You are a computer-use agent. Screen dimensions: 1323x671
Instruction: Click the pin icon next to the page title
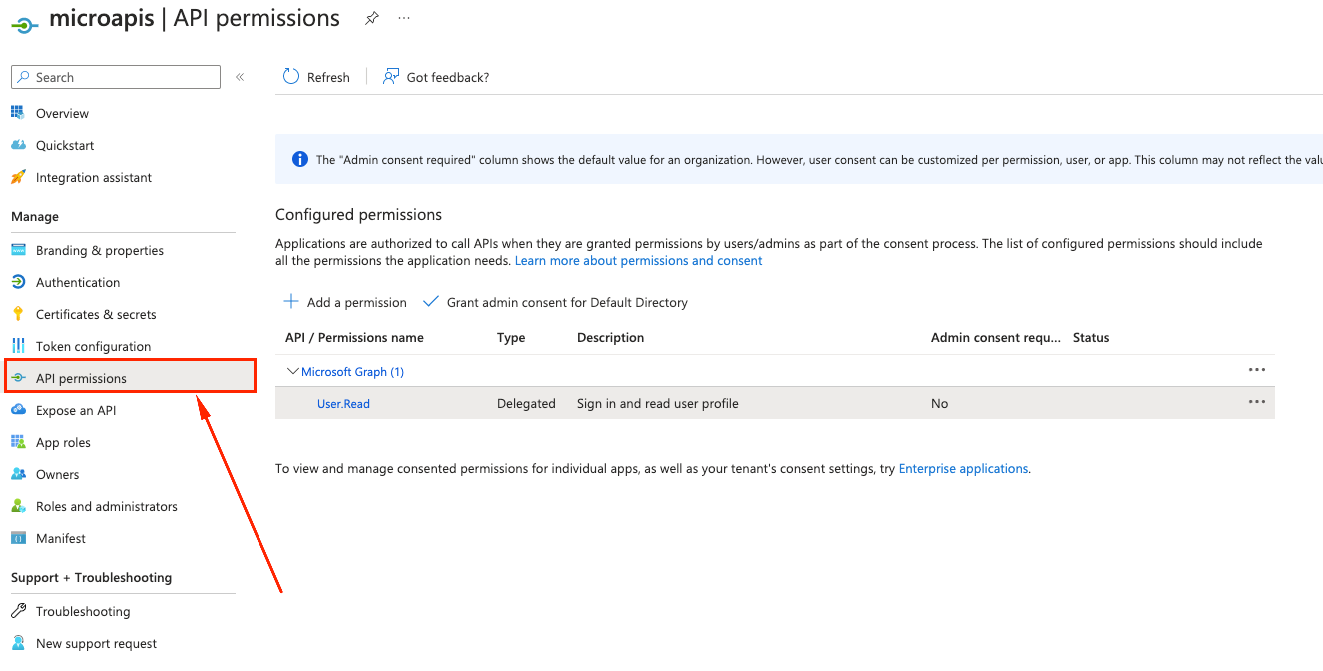(372, 18)
